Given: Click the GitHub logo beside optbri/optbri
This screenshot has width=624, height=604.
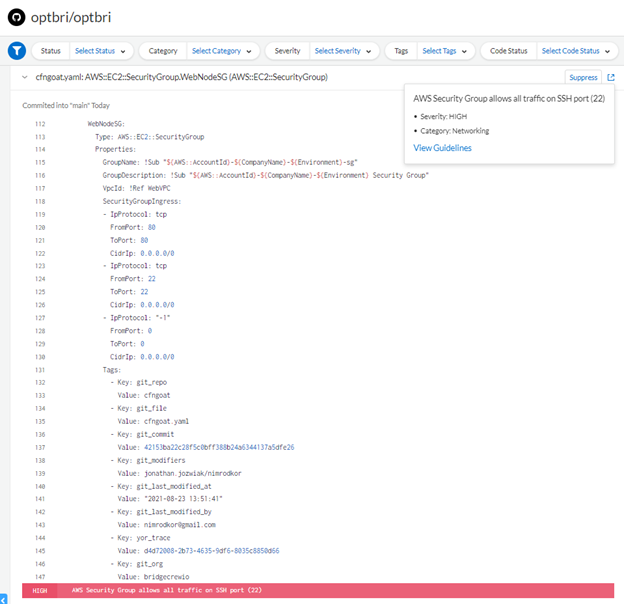Looking at the screenshot, I should point(16,17).
